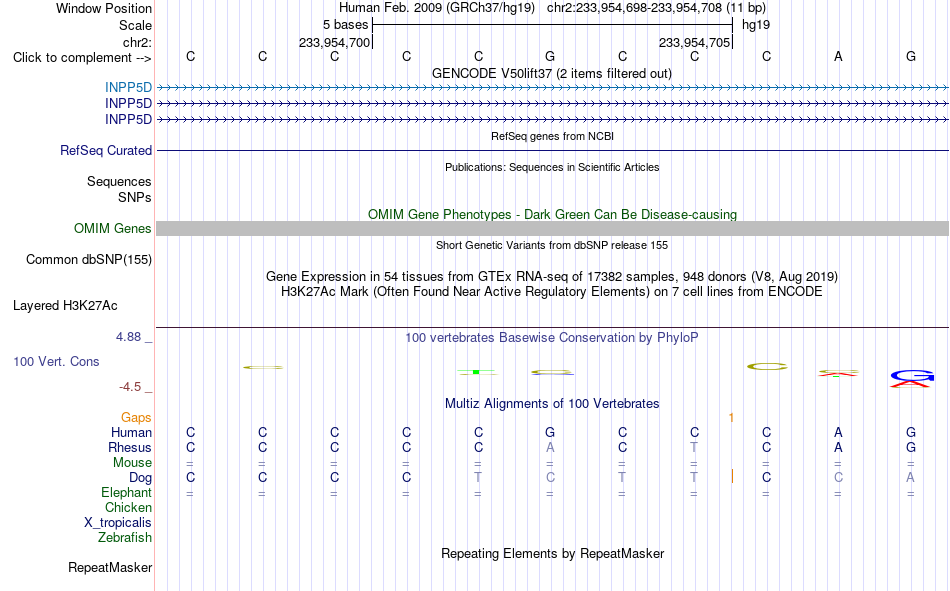Click the A base in the Human row

pyautogui.click(x=838, y=432)
